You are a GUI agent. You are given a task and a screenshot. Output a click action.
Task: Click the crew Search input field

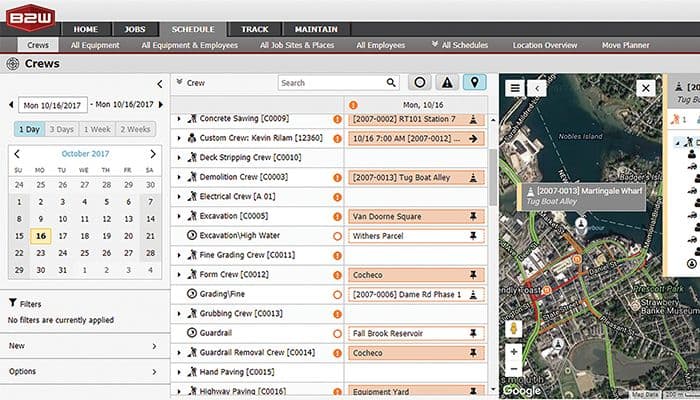click(x=330, y=83)
